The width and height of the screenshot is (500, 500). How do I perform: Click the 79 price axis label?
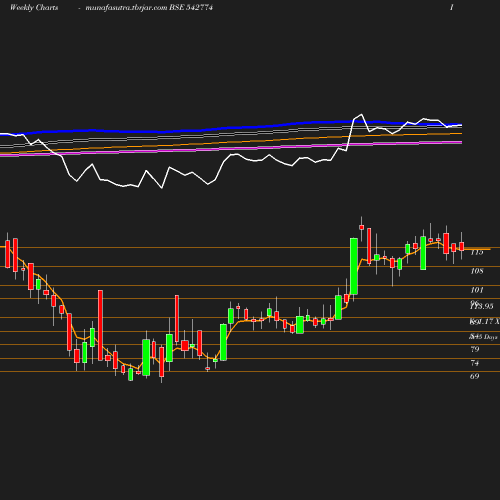pos(475,349)
